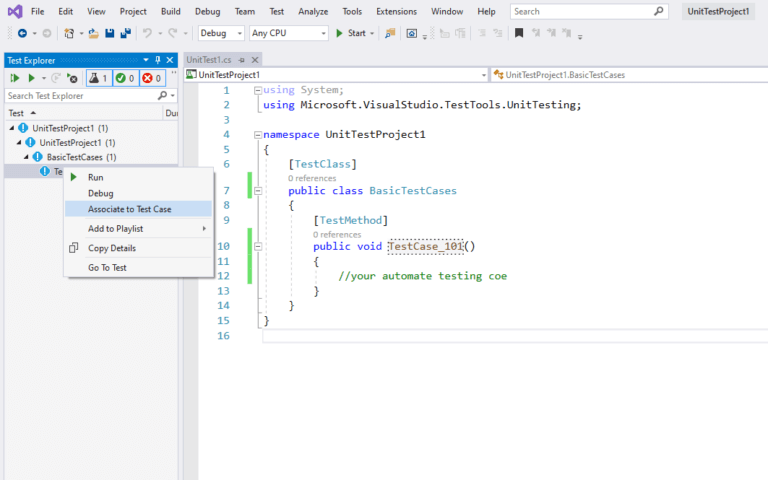Run All Tests in Test Explorer

coord(14,78)
